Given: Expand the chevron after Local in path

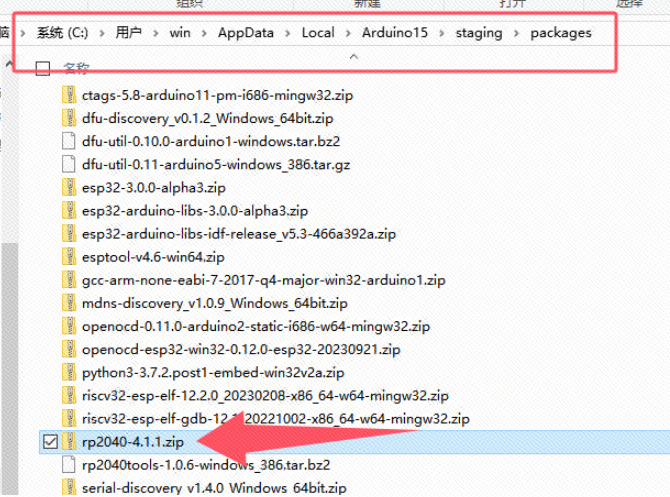Looking at the screenshot, I should (348, 33).
